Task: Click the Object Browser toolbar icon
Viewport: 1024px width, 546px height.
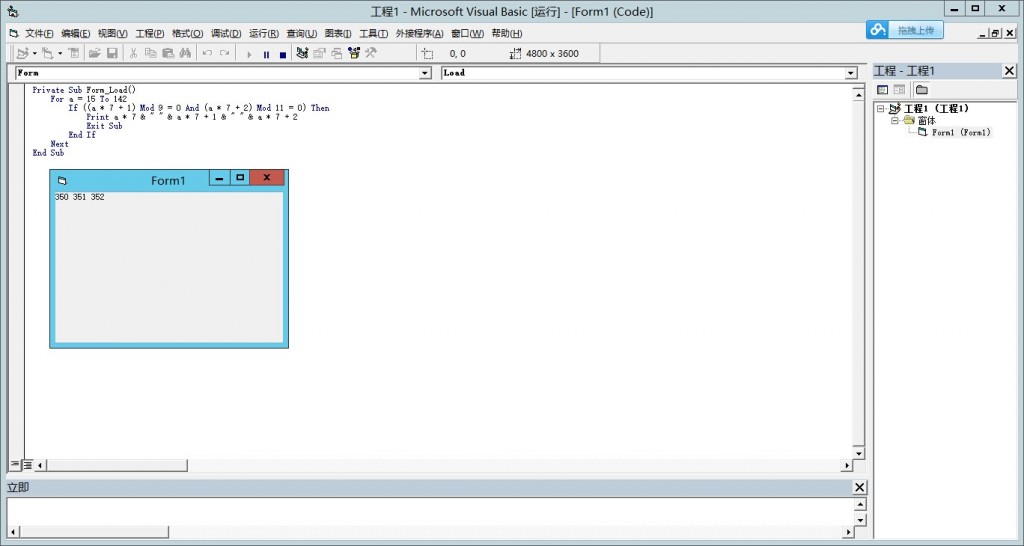Action: [353, 54]
